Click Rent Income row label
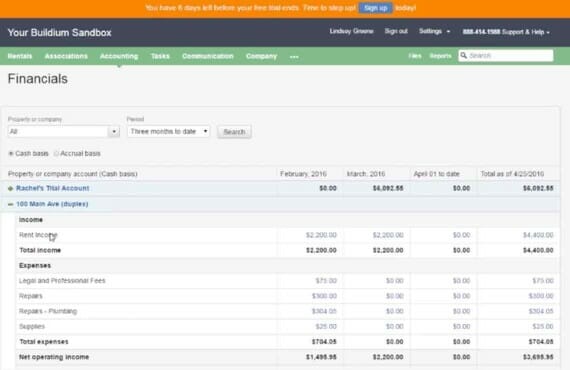The width and height of the screenshot is (570, 370). (x=38, y=235)
